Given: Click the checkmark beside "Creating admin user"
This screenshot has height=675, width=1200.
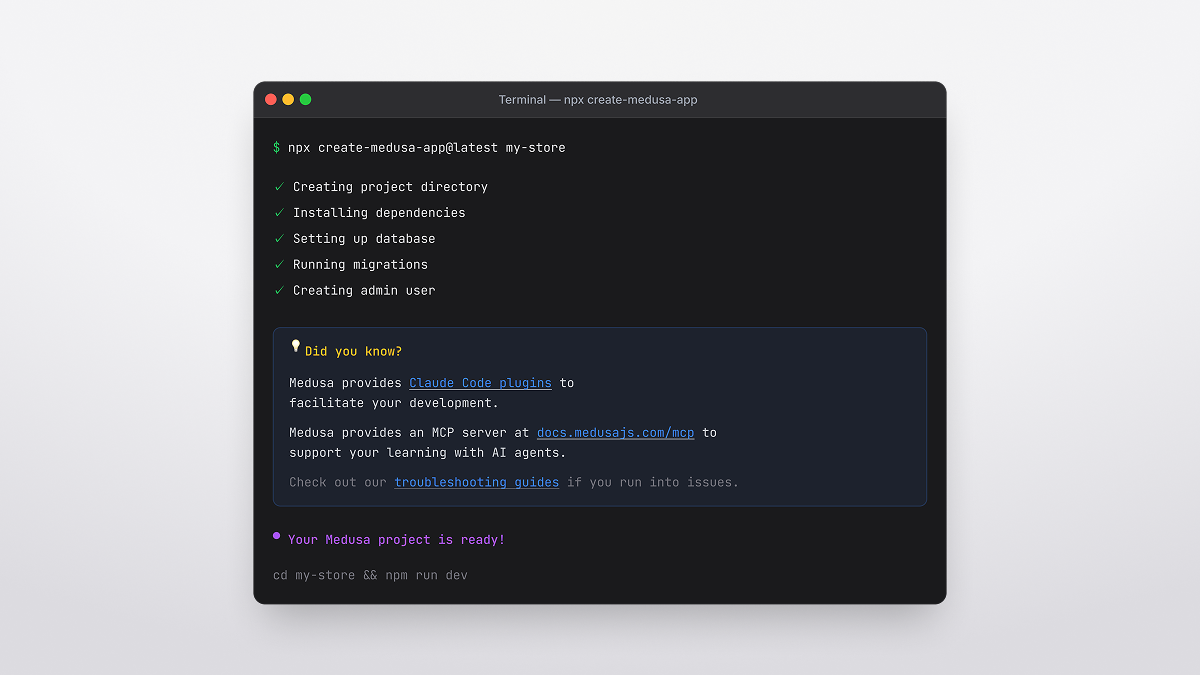Looking at the screenshot, I should [x=280, y=290].
